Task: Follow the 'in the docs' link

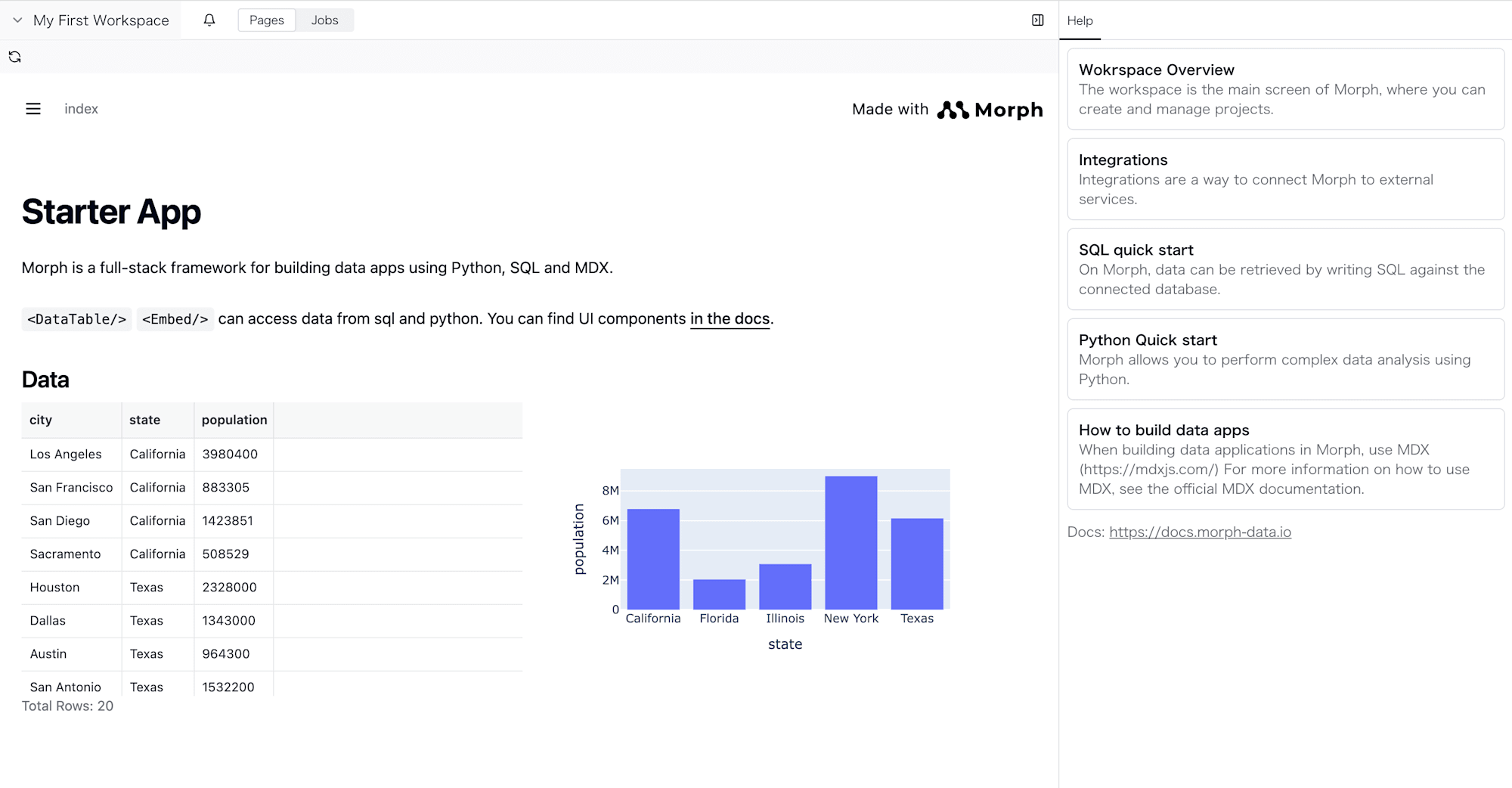Action: (730, 319)
